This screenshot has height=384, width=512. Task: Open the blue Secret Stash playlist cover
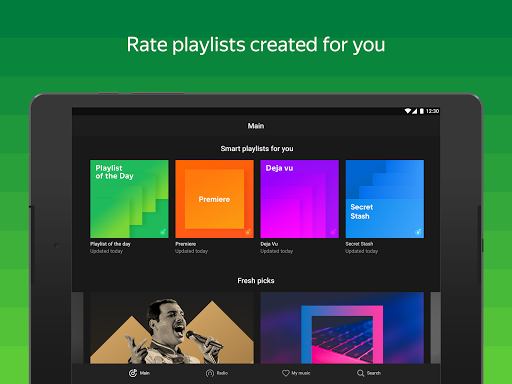[x=385, y=199]
